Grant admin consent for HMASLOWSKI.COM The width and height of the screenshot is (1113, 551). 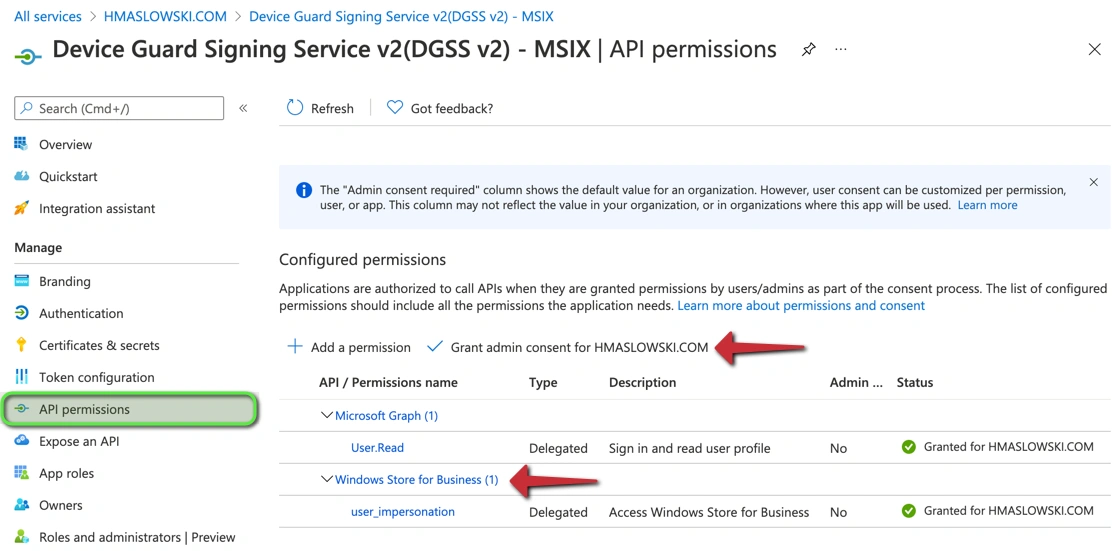568,347
